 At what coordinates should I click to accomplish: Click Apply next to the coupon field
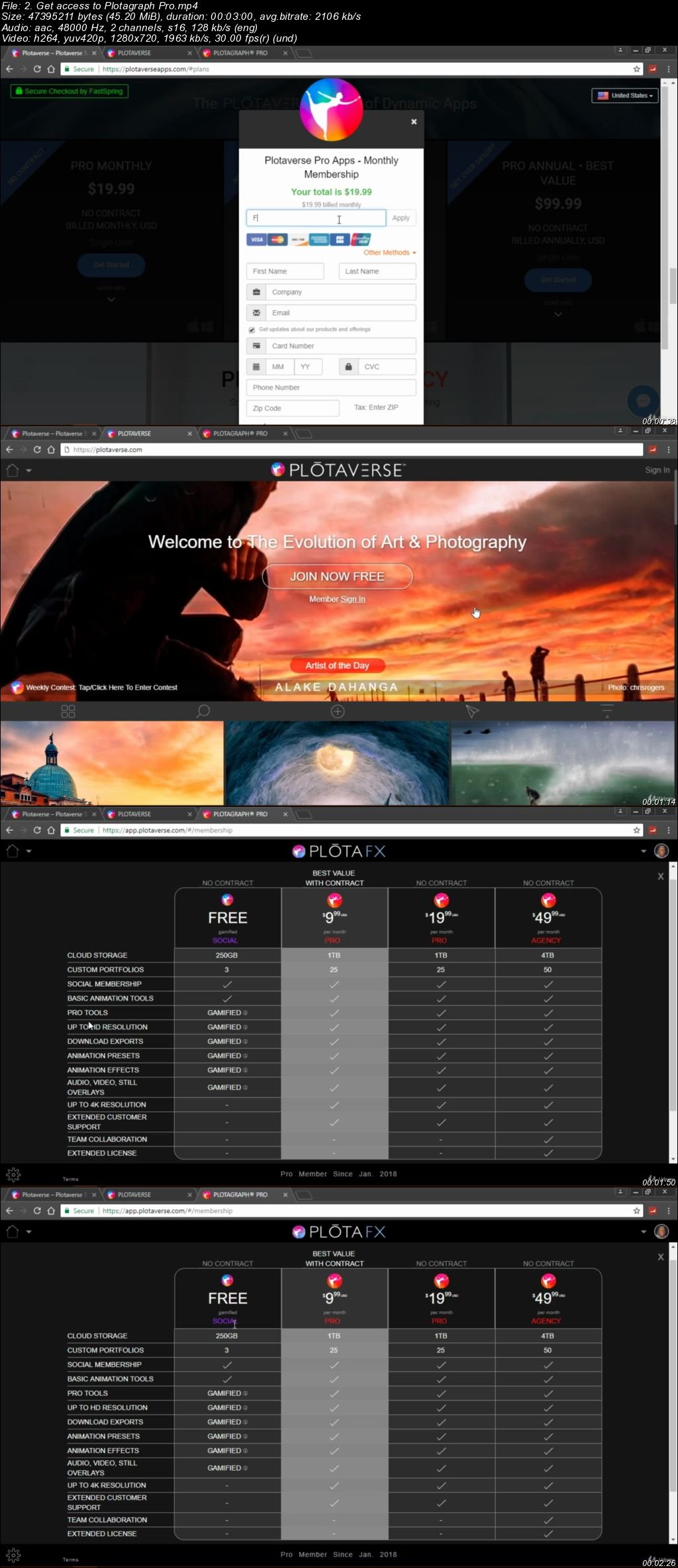pos(401,218)
